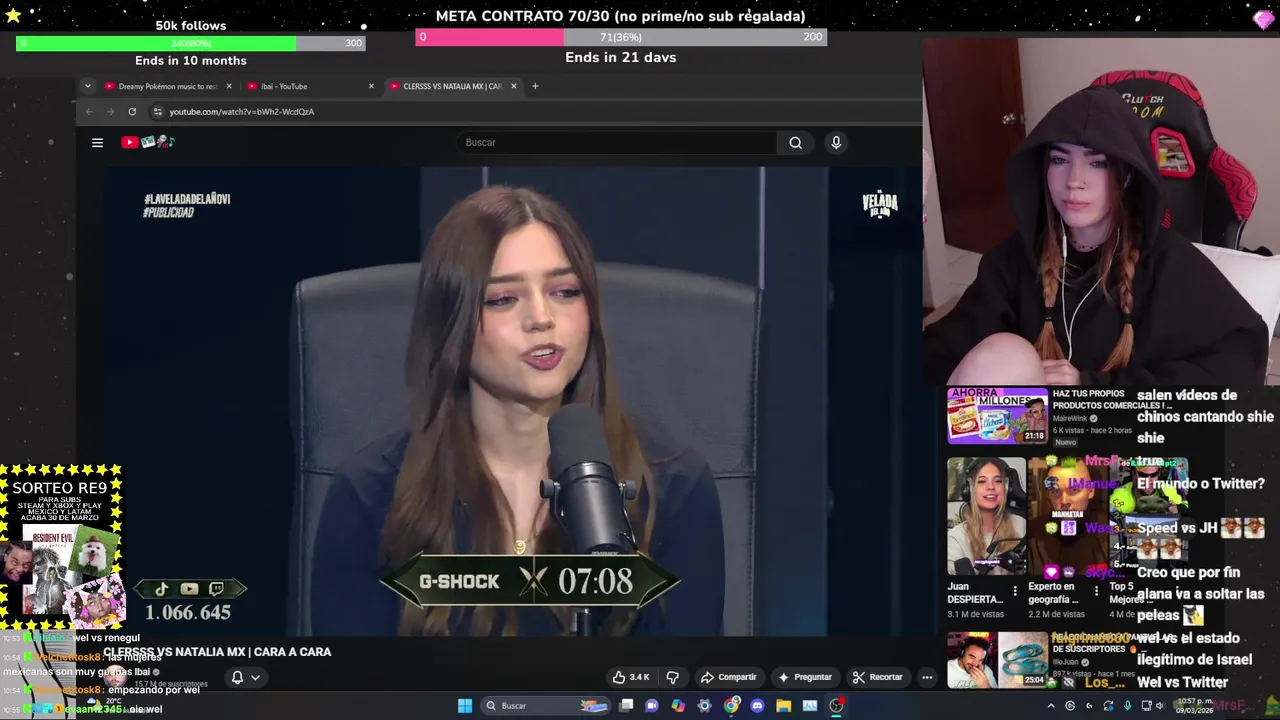
Task: Open the more actions three-dot menu
Action: (x=927, y=677)
